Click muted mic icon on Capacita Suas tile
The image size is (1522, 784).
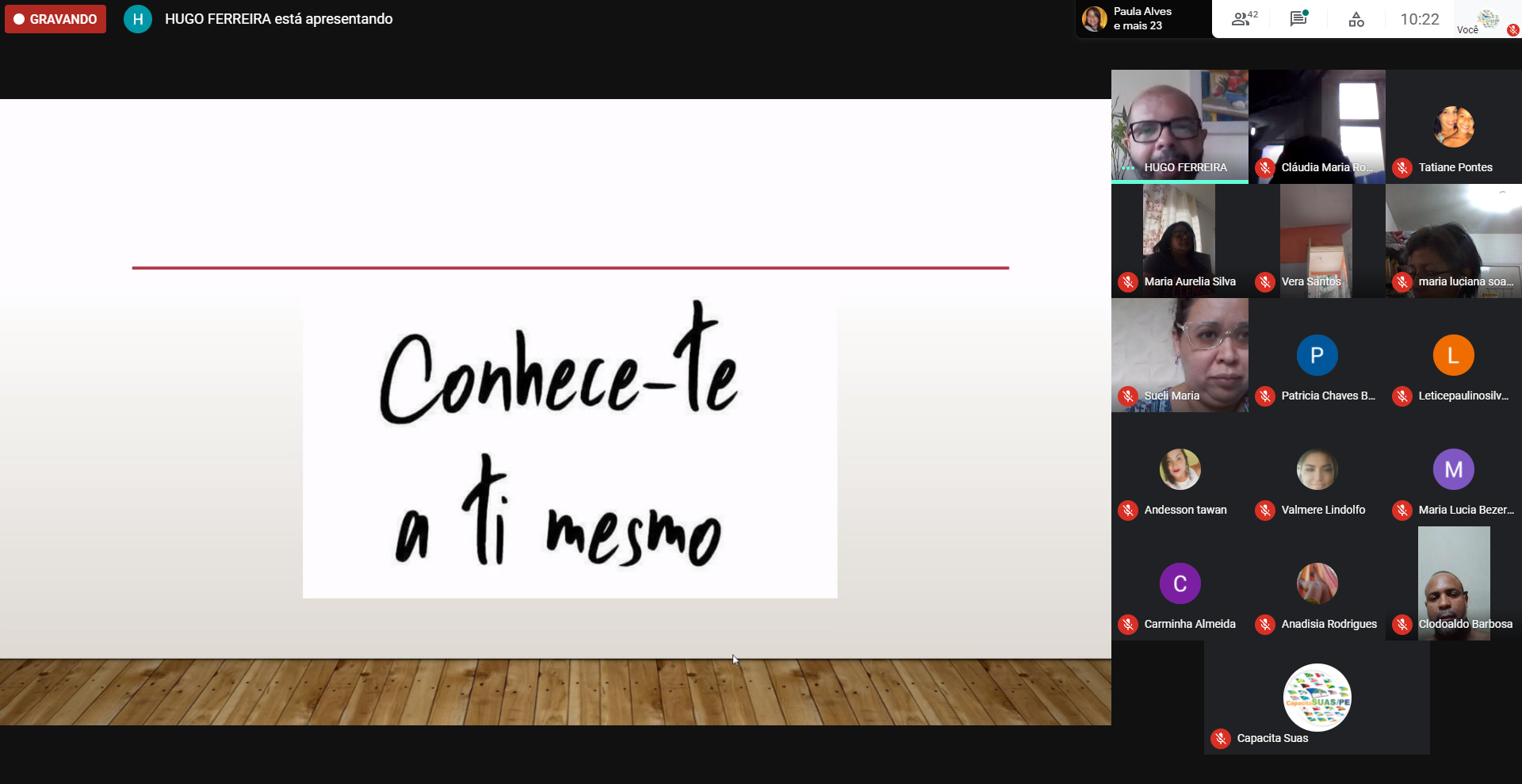click(1221, 739)
